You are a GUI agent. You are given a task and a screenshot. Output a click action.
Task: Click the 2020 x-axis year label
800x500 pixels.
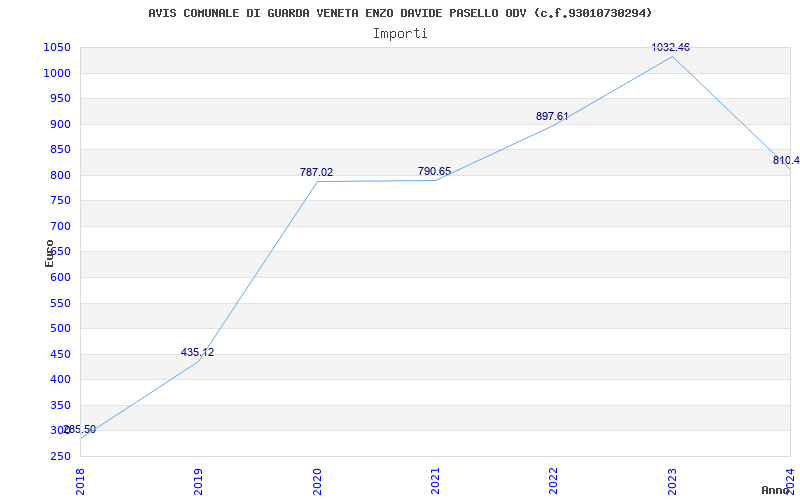point(317,482)
